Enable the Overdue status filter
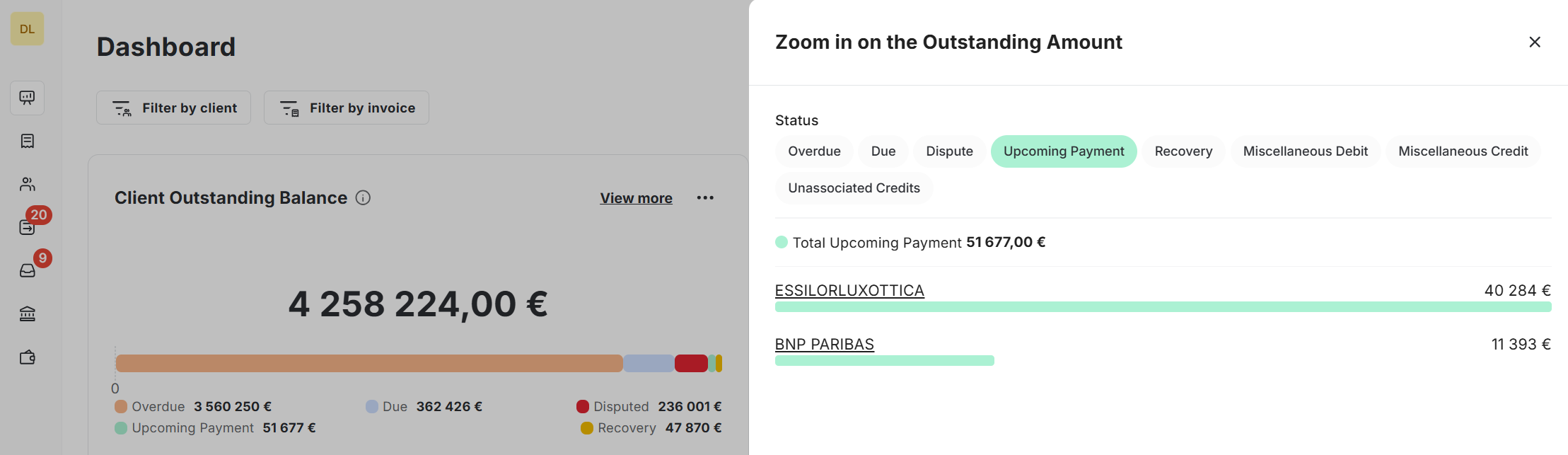 click(x=814, y=151)
